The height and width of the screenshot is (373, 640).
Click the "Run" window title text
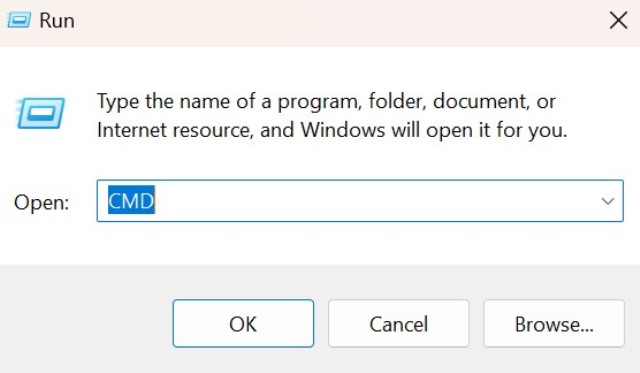57,20
